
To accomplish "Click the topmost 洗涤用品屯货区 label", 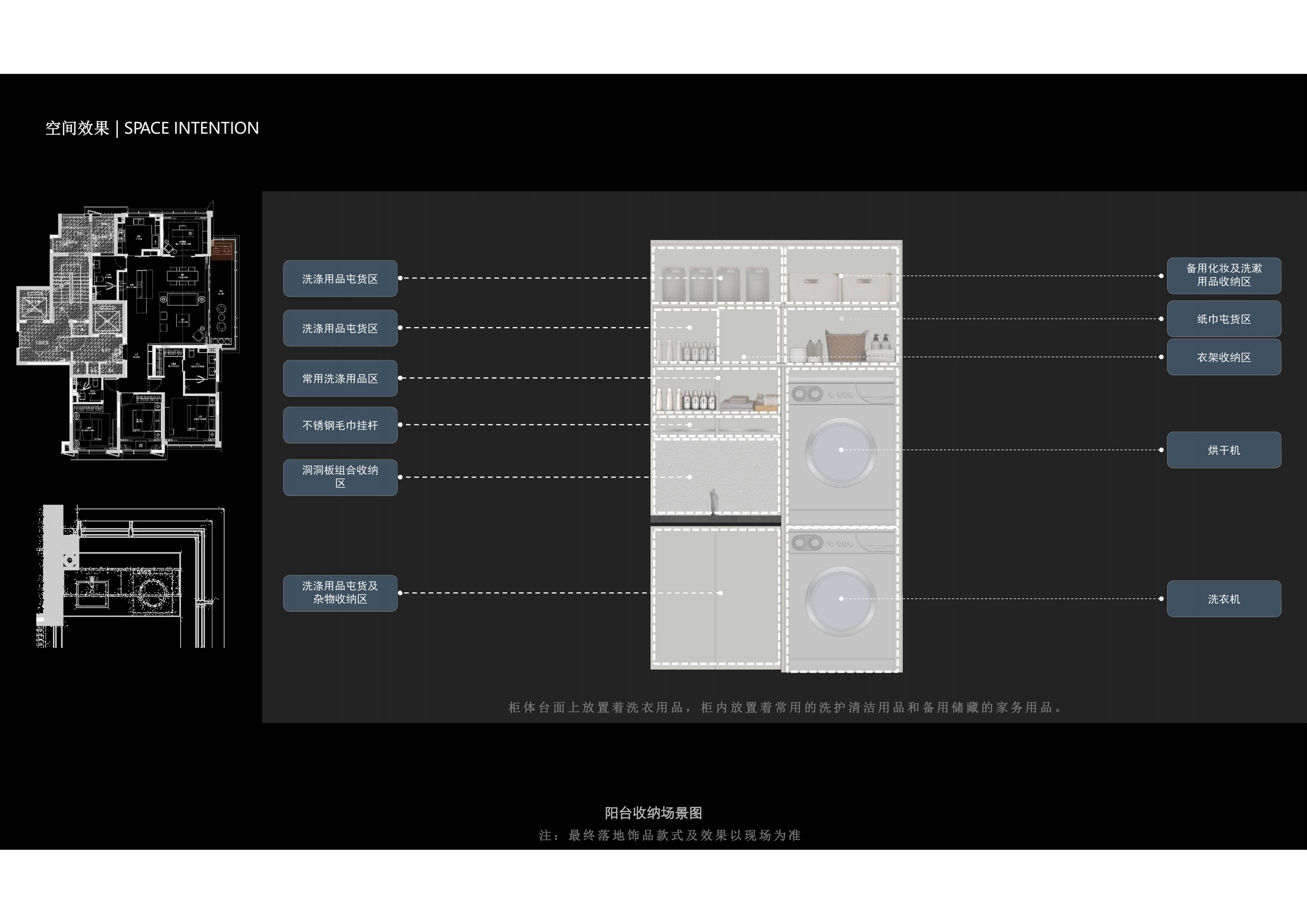I will pos(340,279).
